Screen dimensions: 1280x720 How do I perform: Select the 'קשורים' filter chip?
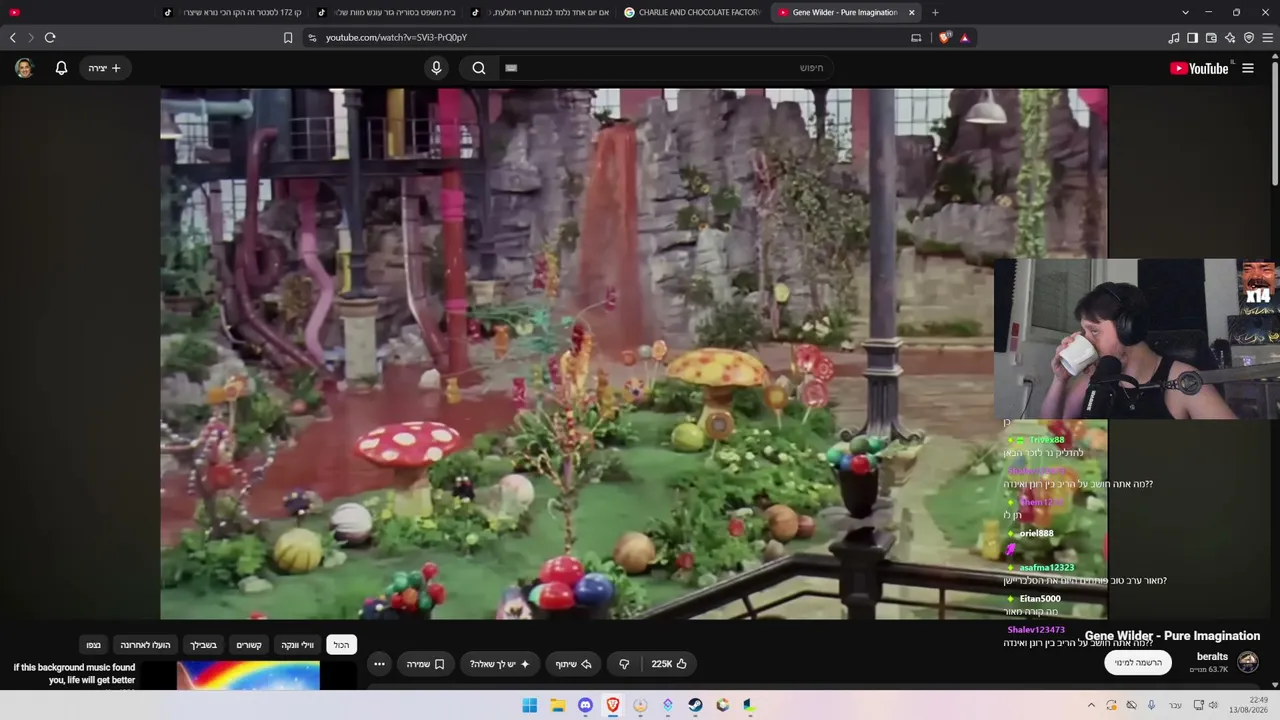click(x=248, y=645)
